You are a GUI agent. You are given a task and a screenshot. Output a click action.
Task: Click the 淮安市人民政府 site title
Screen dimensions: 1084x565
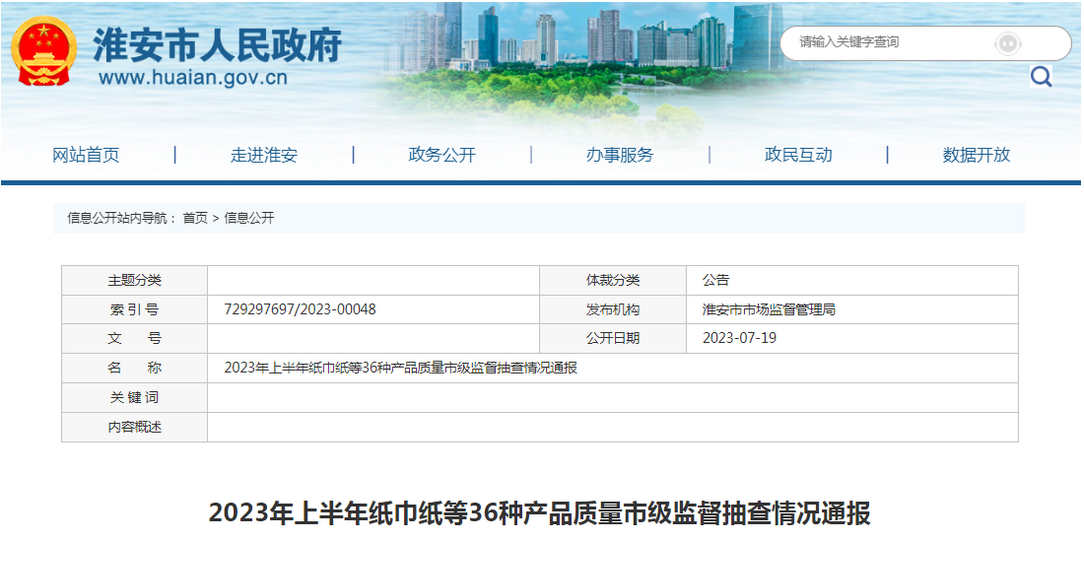click(x=217, y=46)
